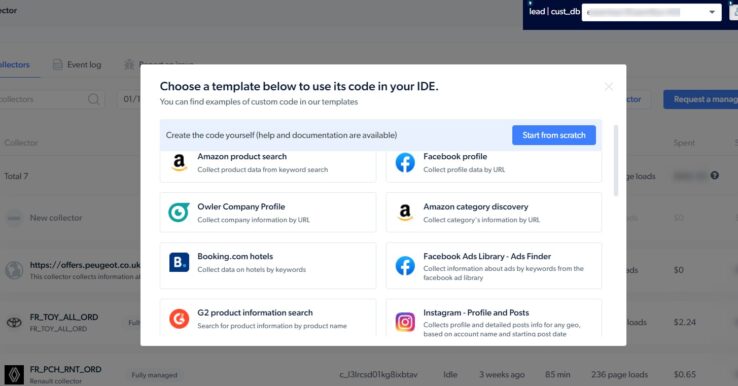Click the help question mark icon near spent total
Viewport: 738px width, 386px height.
(x=714, y=176)
